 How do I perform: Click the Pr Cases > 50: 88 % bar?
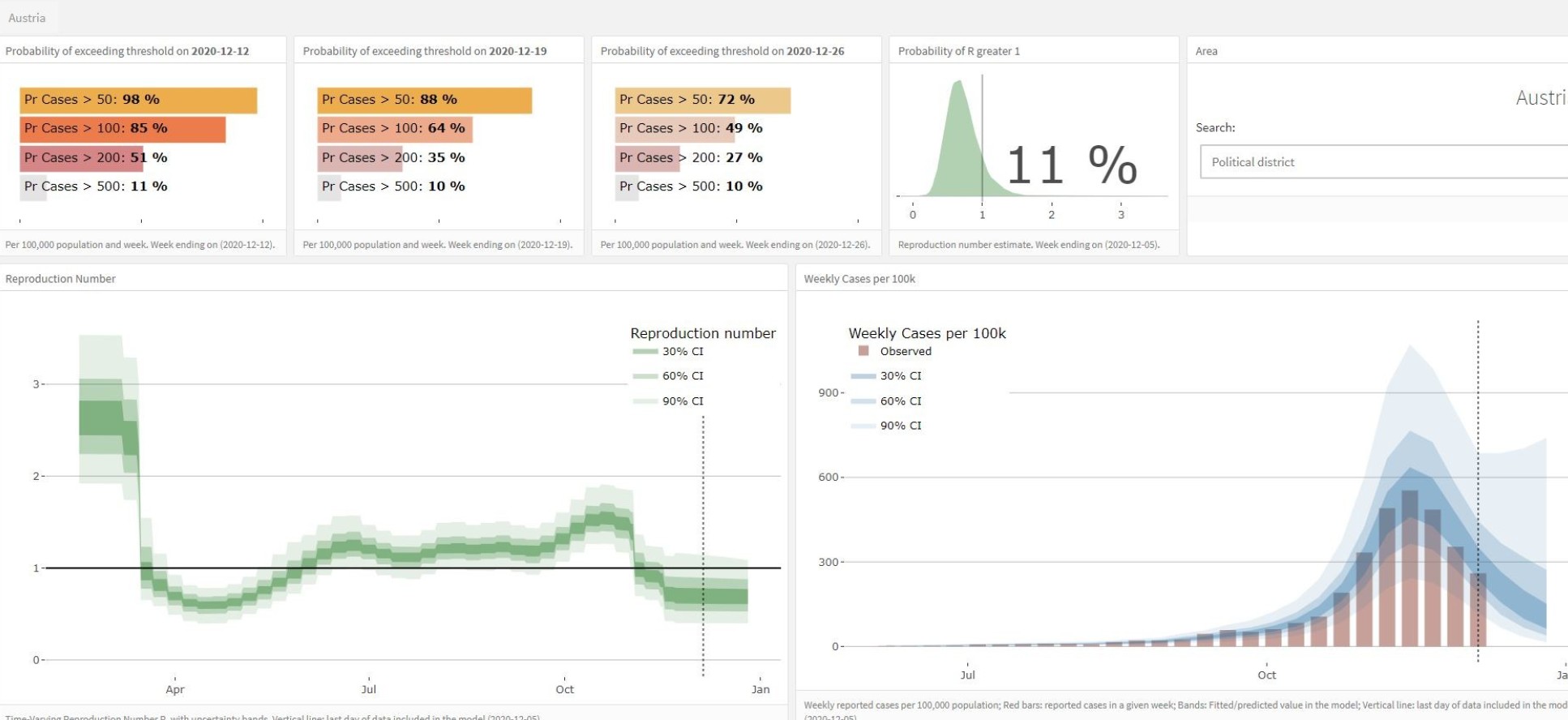tap(424, 100)
